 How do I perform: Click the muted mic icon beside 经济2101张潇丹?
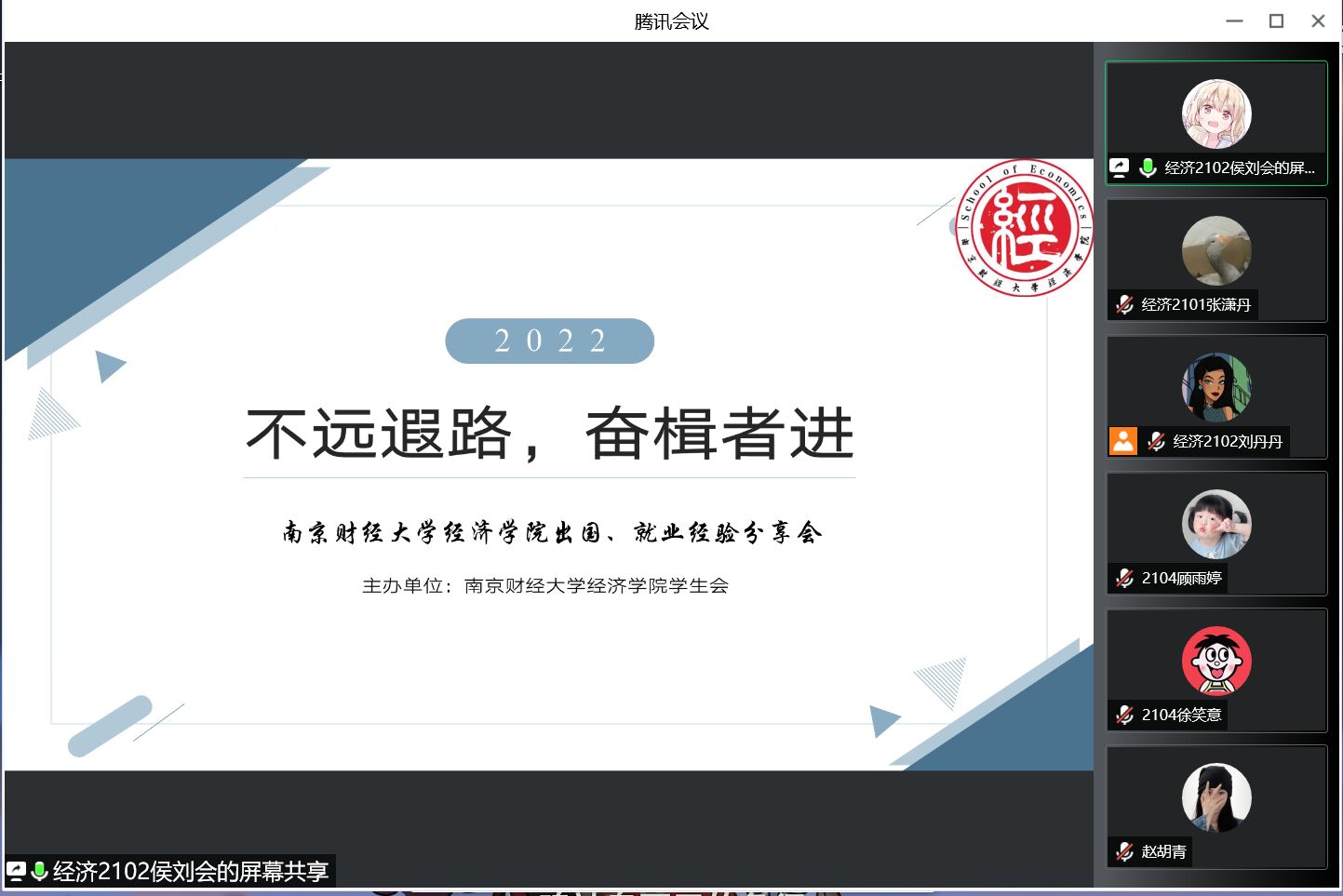(1124, 304)
